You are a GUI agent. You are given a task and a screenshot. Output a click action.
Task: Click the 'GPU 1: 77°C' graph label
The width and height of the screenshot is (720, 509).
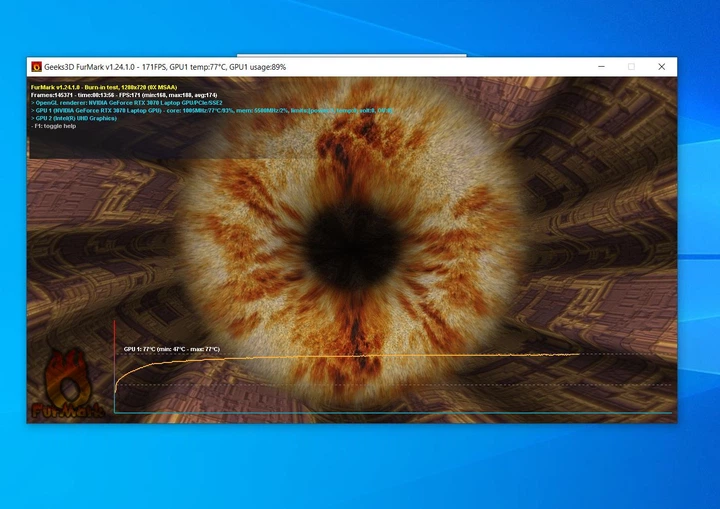[172, 349]
